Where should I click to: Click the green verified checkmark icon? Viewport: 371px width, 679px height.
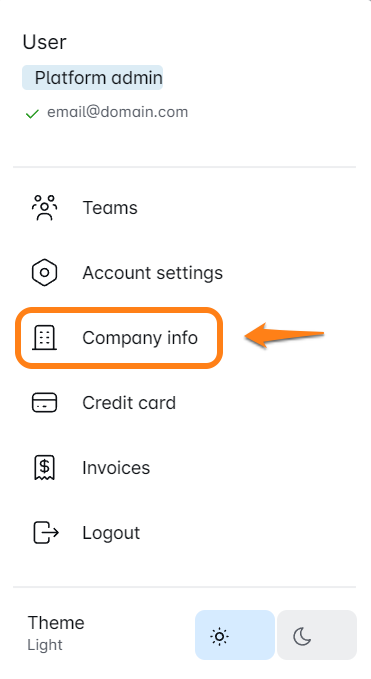[x=32, y=114]
